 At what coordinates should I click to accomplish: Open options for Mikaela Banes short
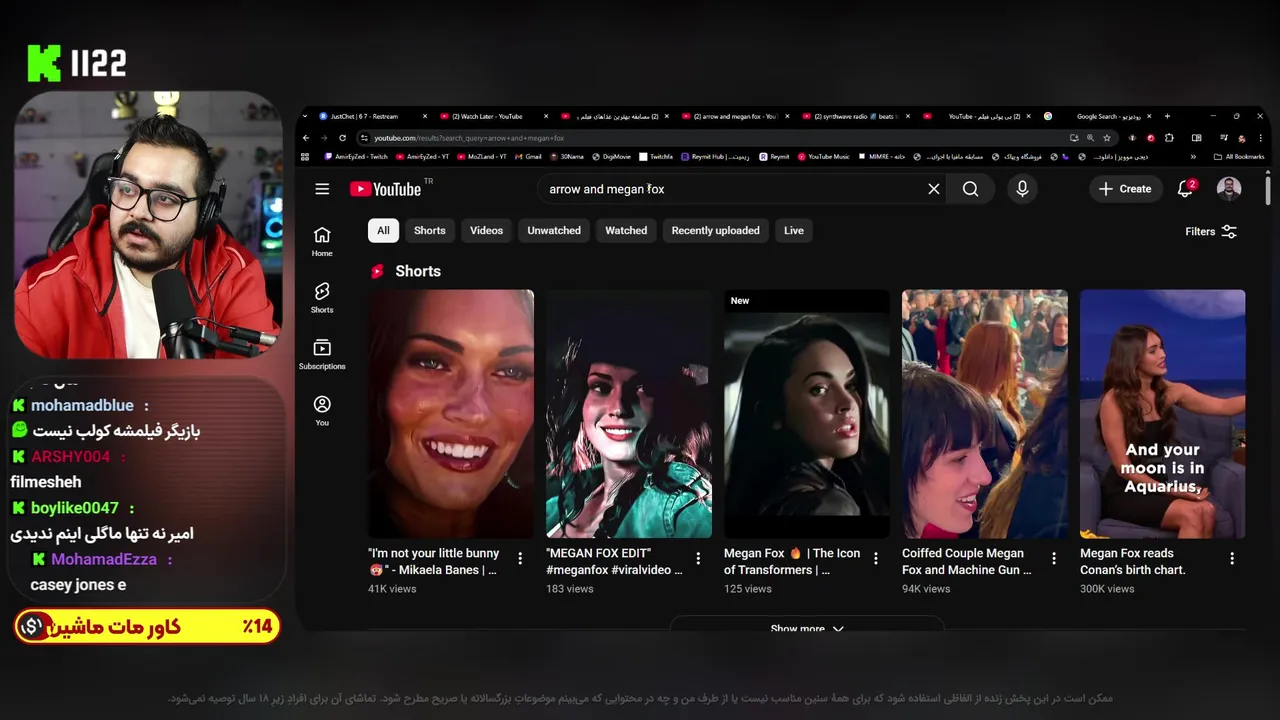click(520, 558)
